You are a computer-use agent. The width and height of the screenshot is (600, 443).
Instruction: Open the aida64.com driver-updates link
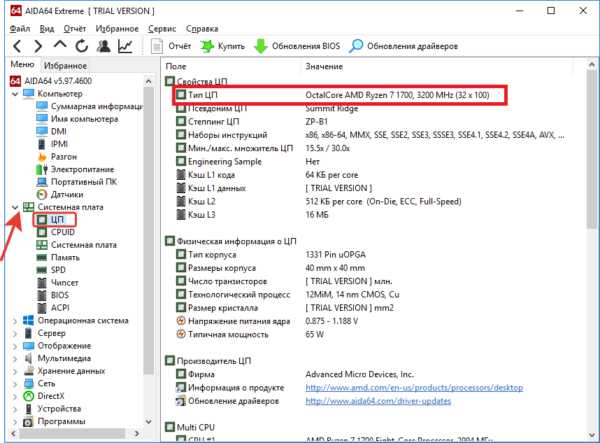[378, 401]
